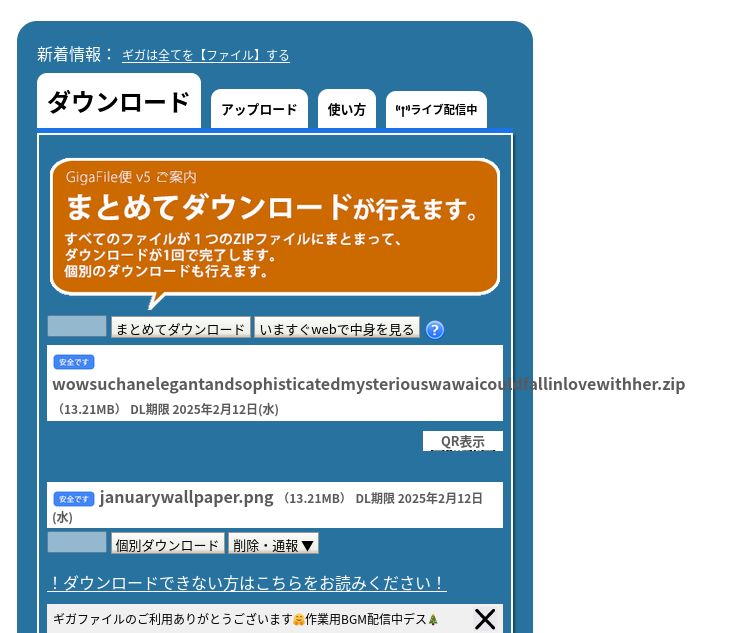This screenshot has width=729, height=633.
Task: Open the 使い方 tab
Action: [x=347, y=109]
